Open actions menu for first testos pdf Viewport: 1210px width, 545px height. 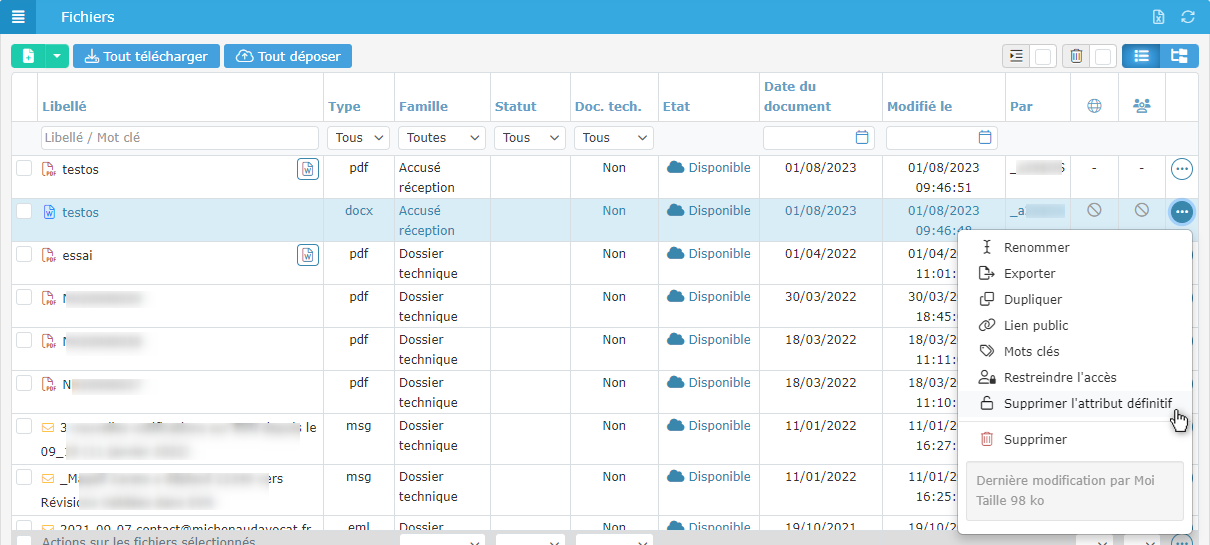pos(1181,170)
